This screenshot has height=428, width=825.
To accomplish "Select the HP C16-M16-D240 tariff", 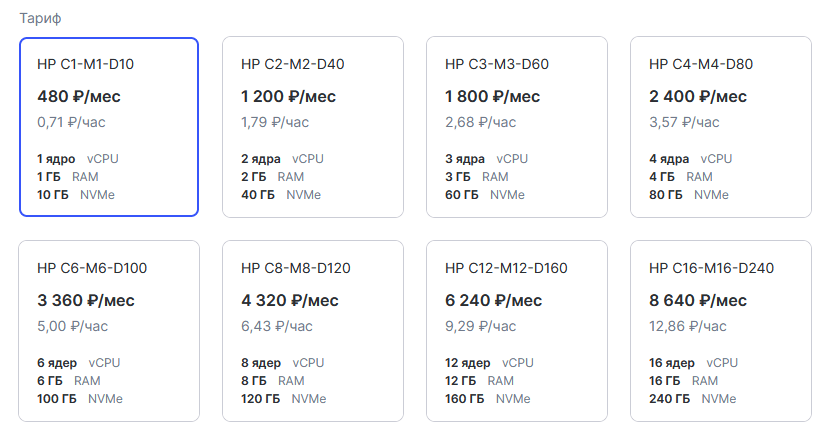I will [x=720, y=330].
